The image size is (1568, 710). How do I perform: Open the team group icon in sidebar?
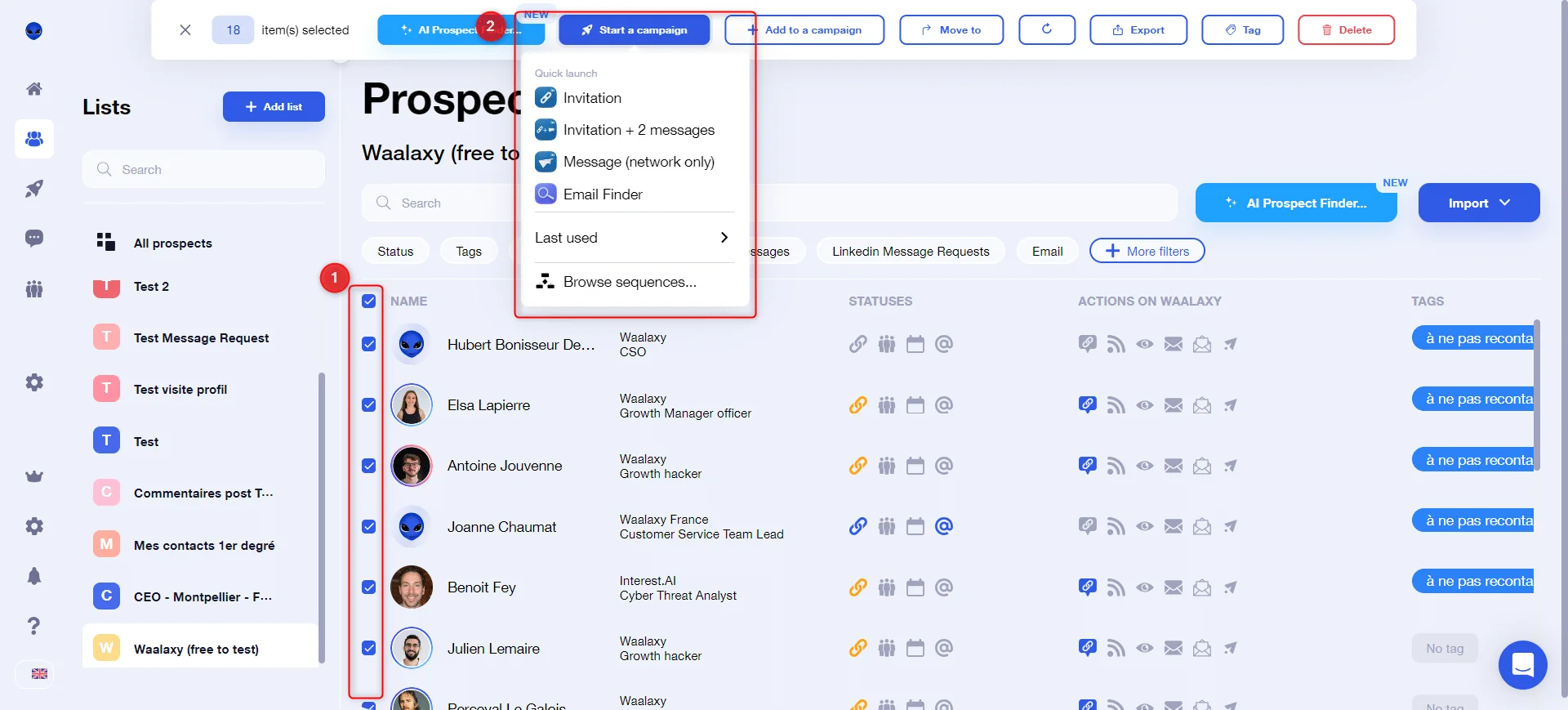pyautogui.click(x=33, y=288)
